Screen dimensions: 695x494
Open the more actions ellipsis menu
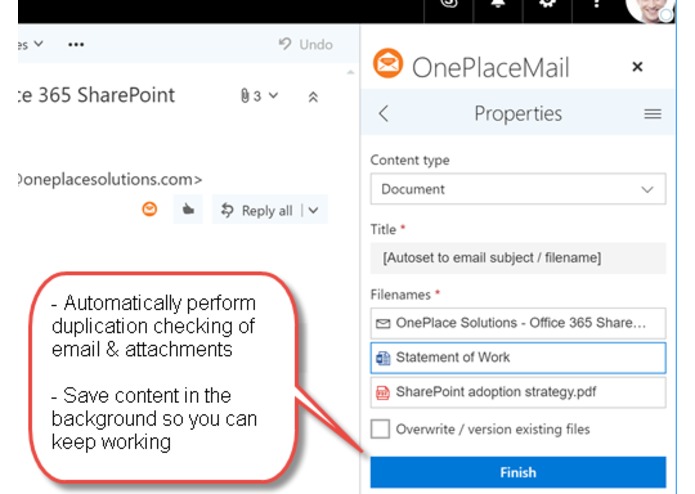pos(76,44)
